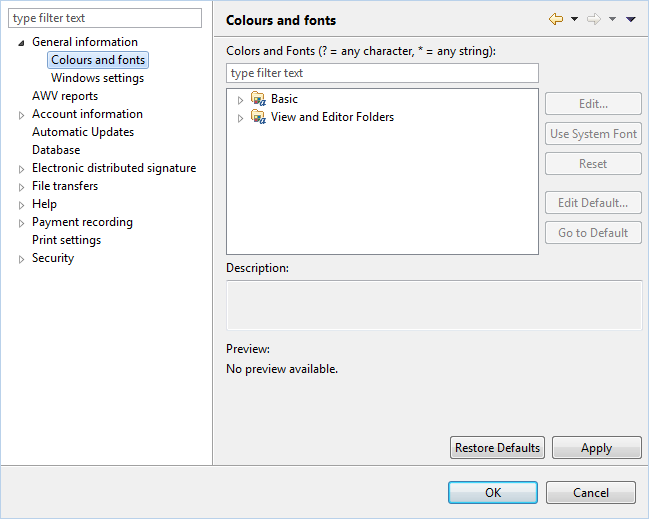Viewport: 649px width, 519px height.
Task: Select the Basic folder icon
Action: tap(258, 99)
